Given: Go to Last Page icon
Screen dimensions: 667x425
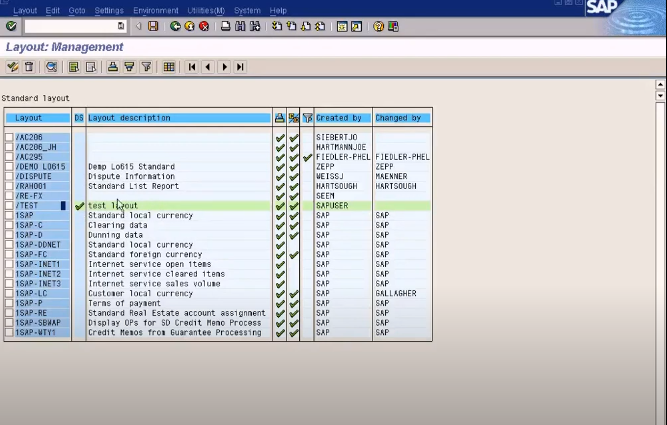Looking at the screenshot, I should (x=320, y=26).
